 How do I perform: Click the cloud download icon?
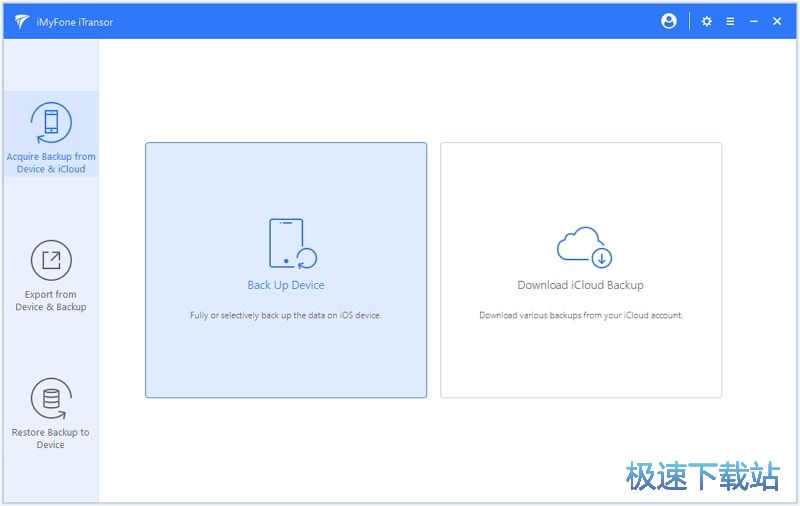(584, 247)
